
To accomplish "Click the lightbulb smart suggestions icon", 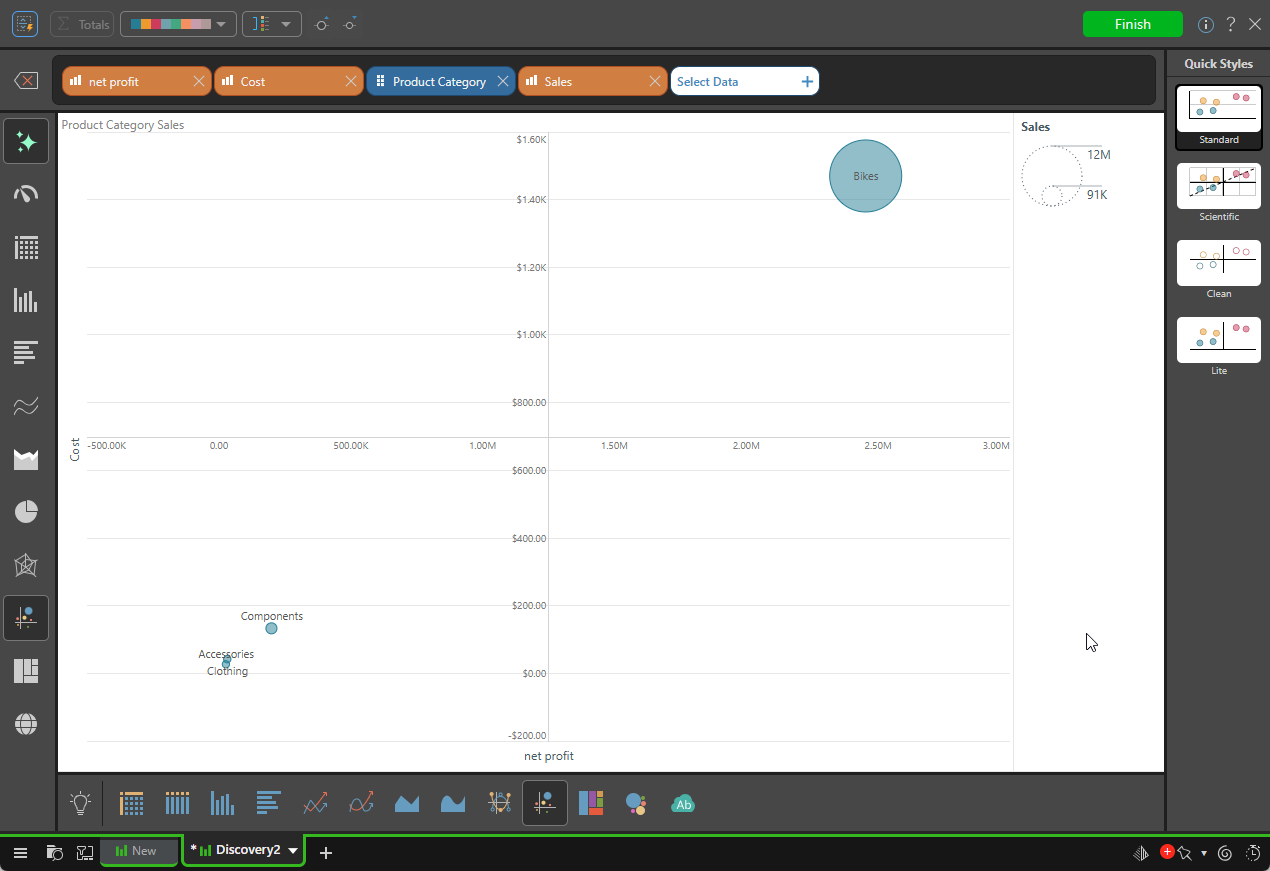I will (x=81, y=803).
